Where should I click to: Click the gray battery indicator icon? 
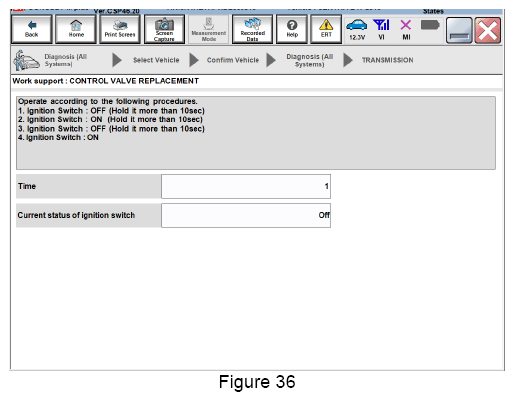(430, 25)
